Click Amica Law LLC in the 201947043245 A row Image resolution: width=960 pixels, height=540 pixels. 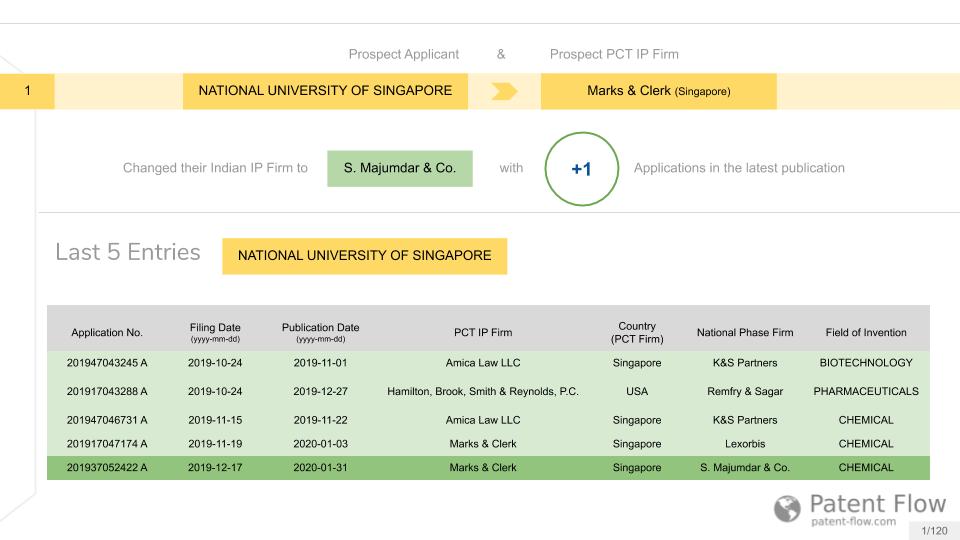coord(483,362)
